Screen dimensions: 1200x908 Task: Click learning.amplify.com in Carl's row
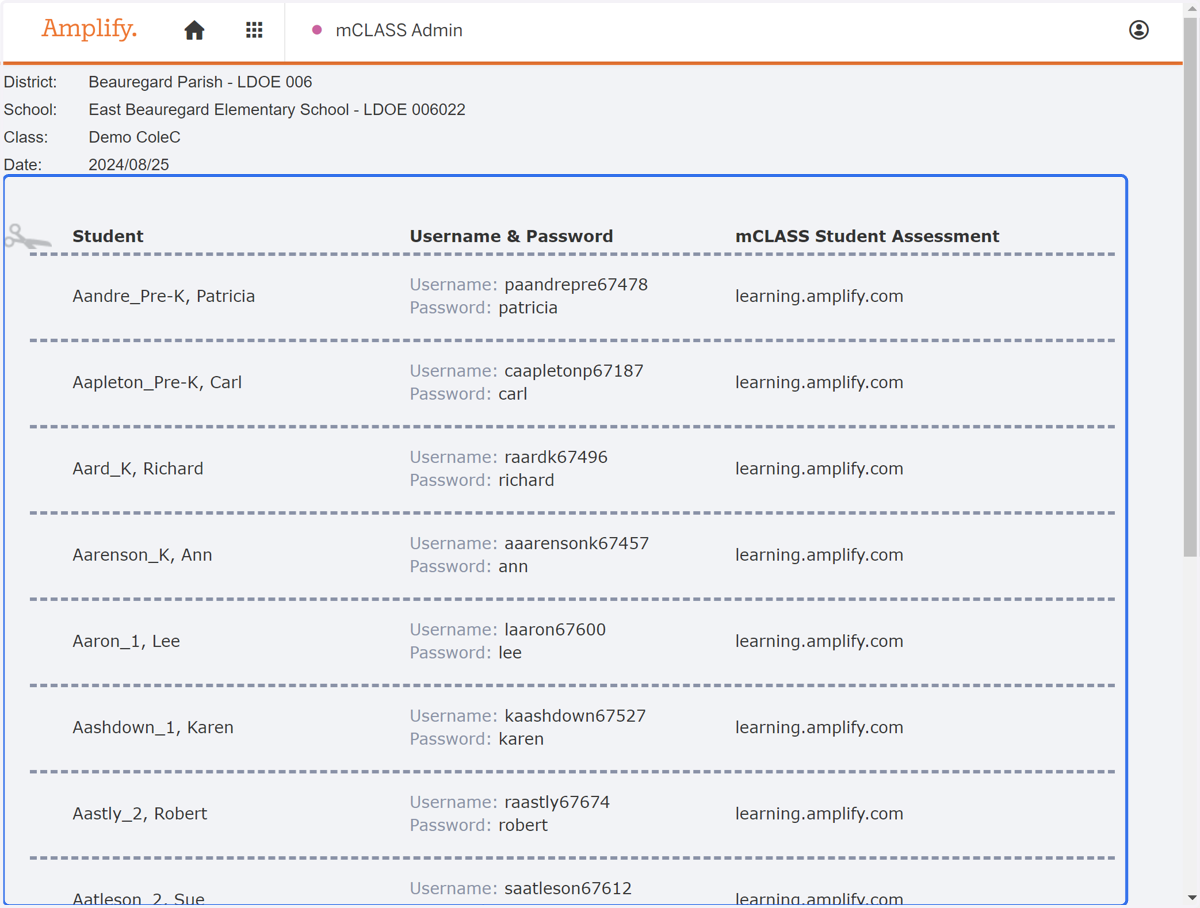[x=819, y=382]
